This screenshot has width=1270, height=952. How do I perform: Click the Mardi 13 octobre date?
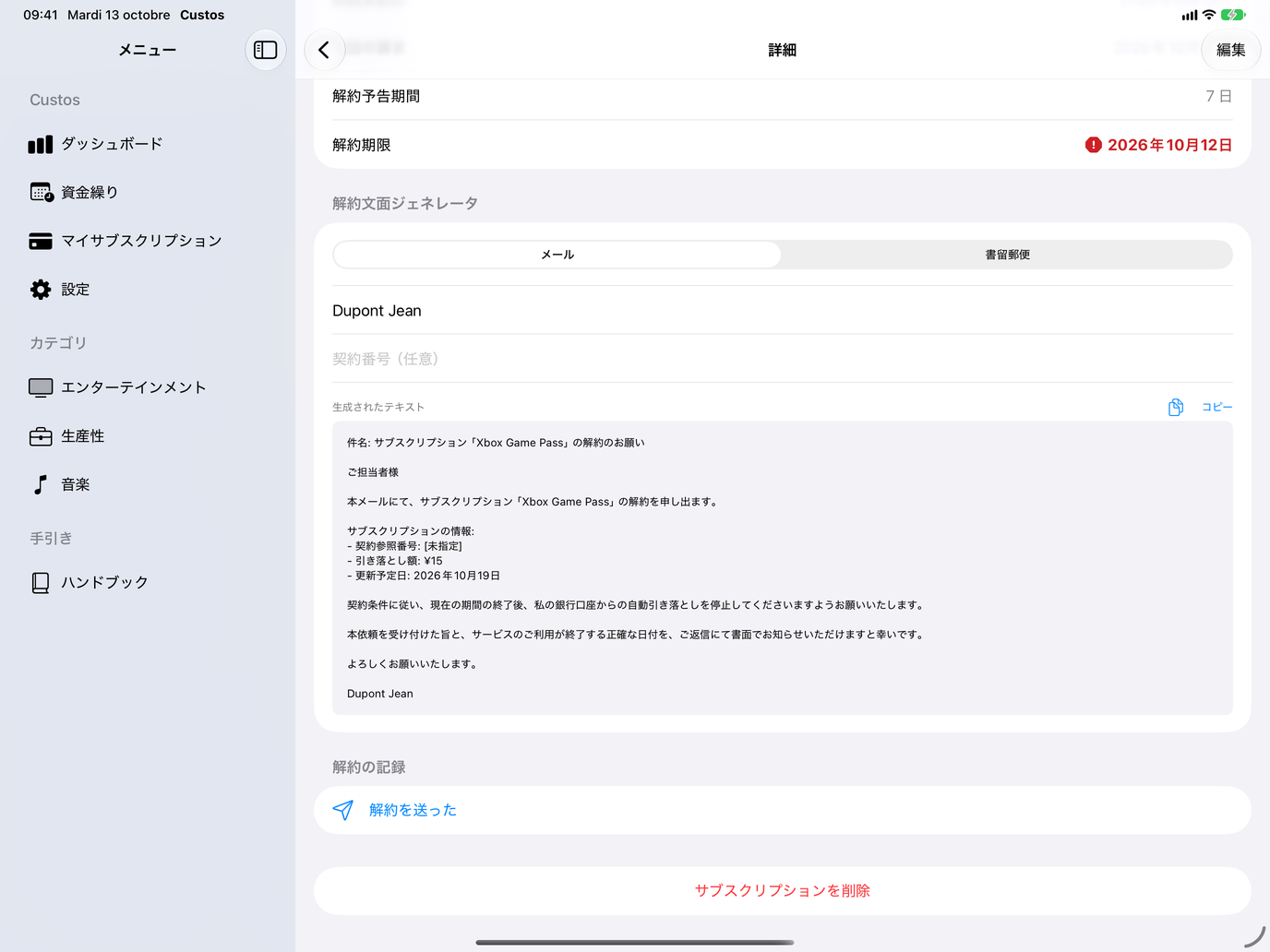click(x=119, y=15)
